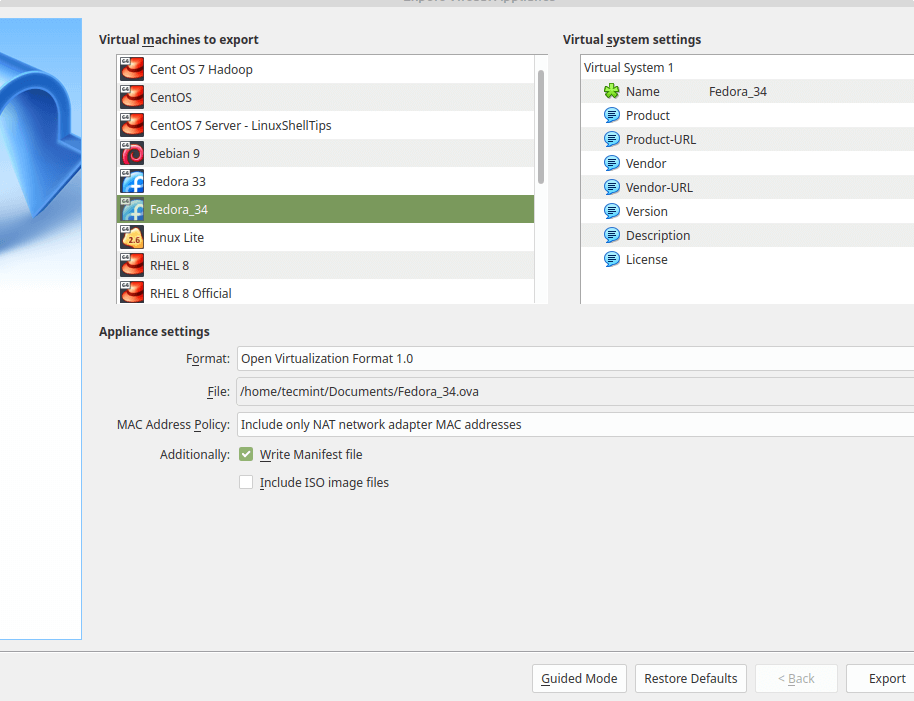Select the Vendor settings row
Viewport: 914px width, 701px height.
point(747,163)
